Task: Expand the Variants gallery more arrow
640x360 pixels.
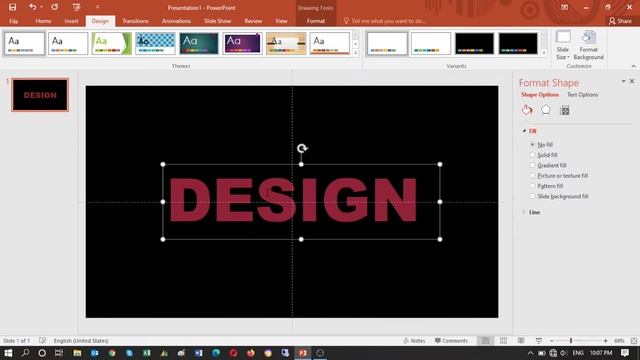Action: pos(544,53)
